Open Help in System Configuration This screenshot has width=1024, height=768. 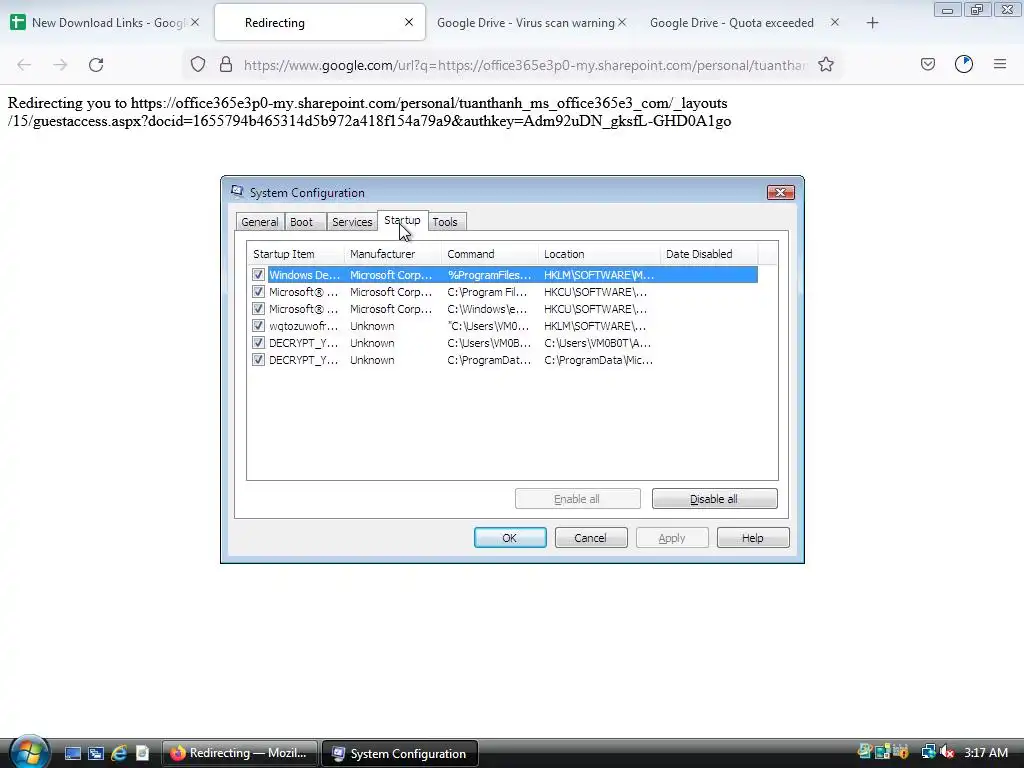[x=753, y=538]
